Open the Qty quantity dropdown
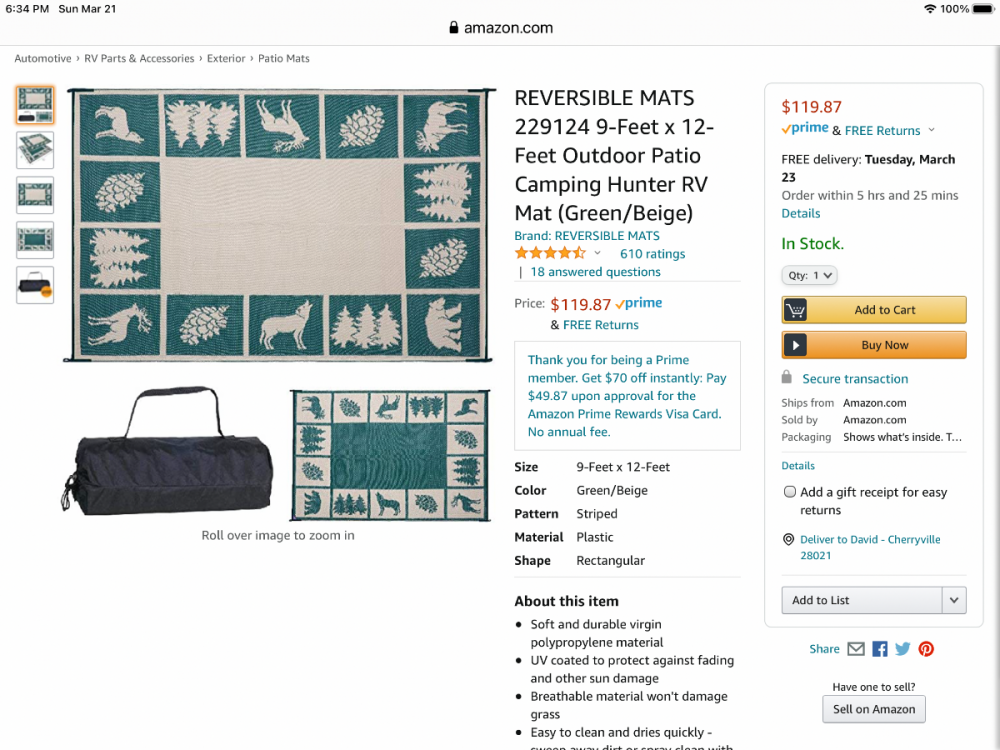The height and width of the screenshot is (750, 1000). (809, 275)
